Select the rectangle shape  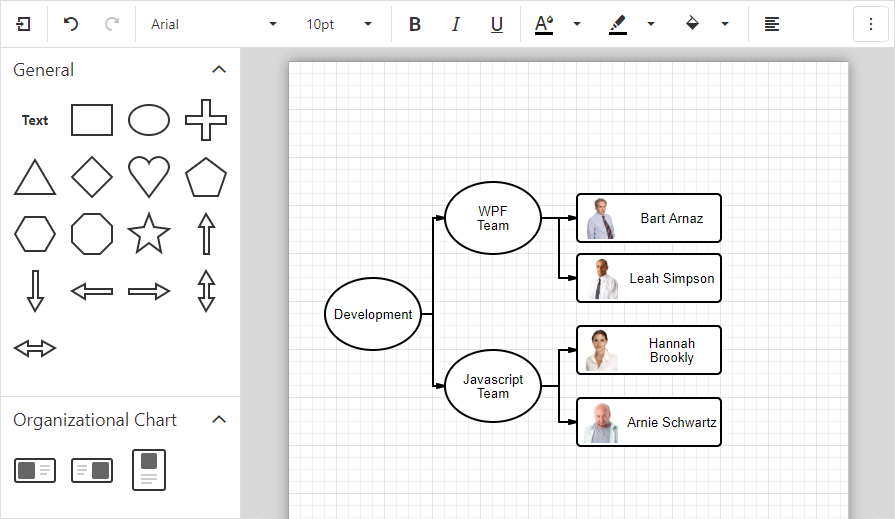pos(92,120)
